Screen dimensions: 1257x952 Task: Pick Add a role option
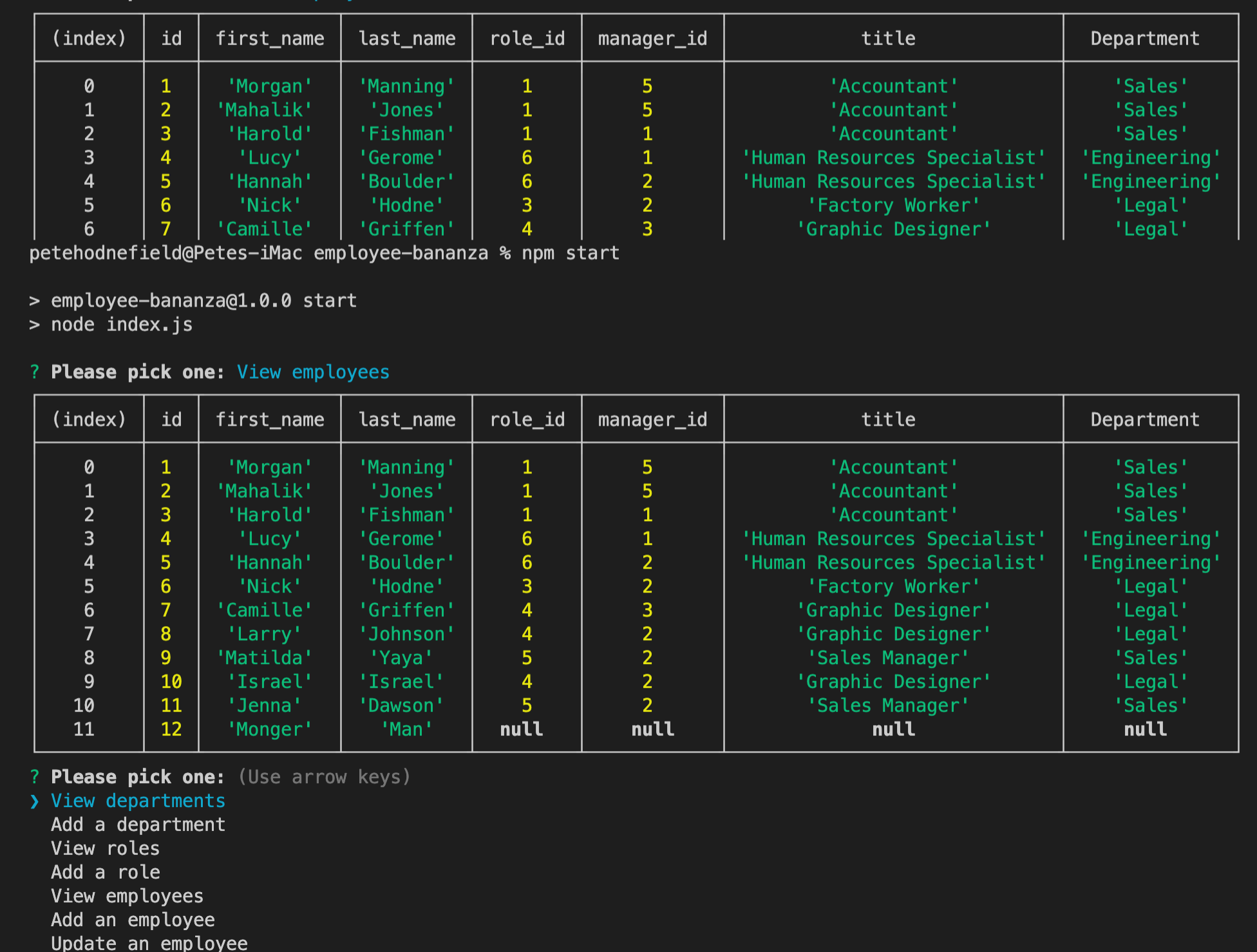click(105, 872)
